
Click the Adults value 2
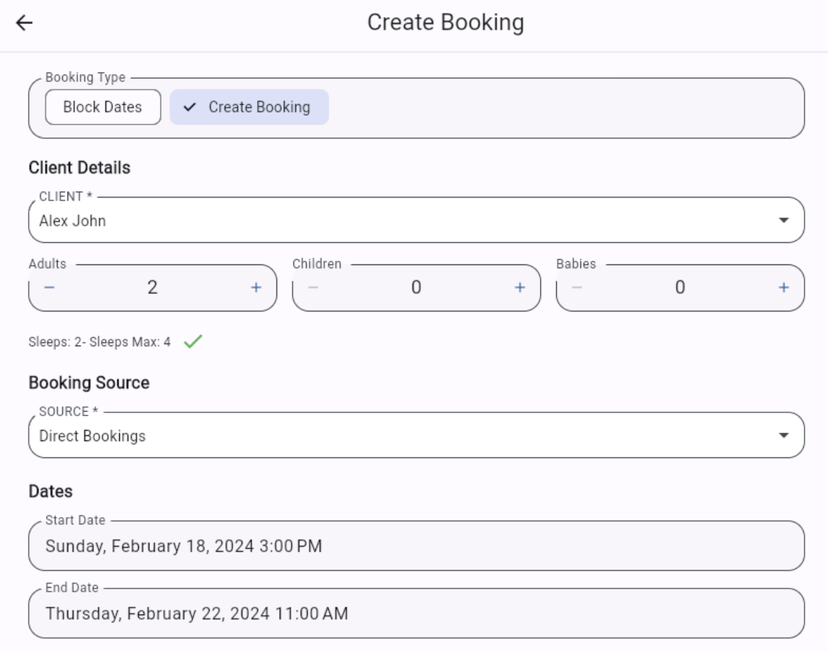pyautogui.click(x=153, y=288)
